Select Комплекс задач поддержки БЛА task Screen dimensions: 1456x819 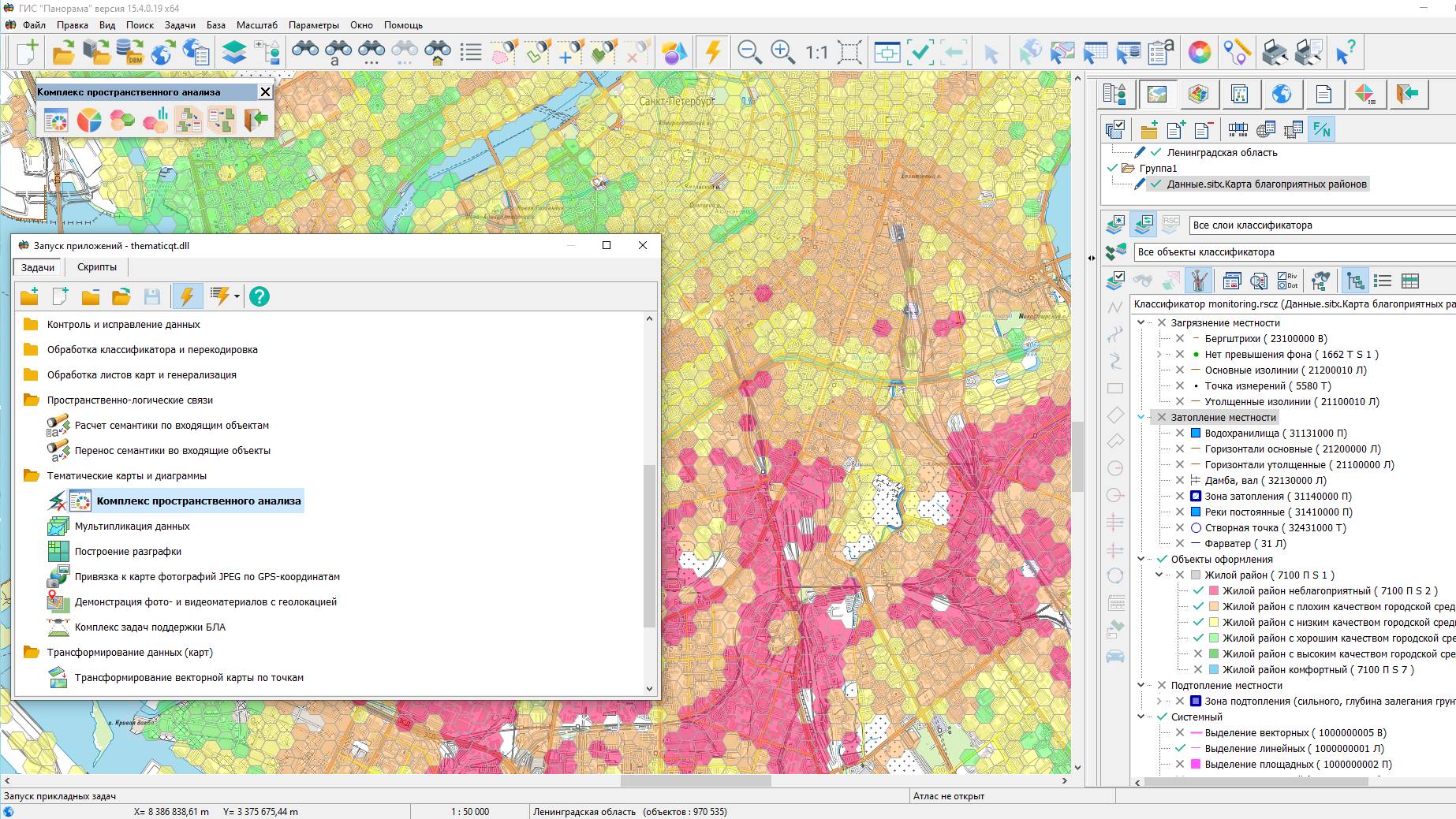[x=150, y=627]
